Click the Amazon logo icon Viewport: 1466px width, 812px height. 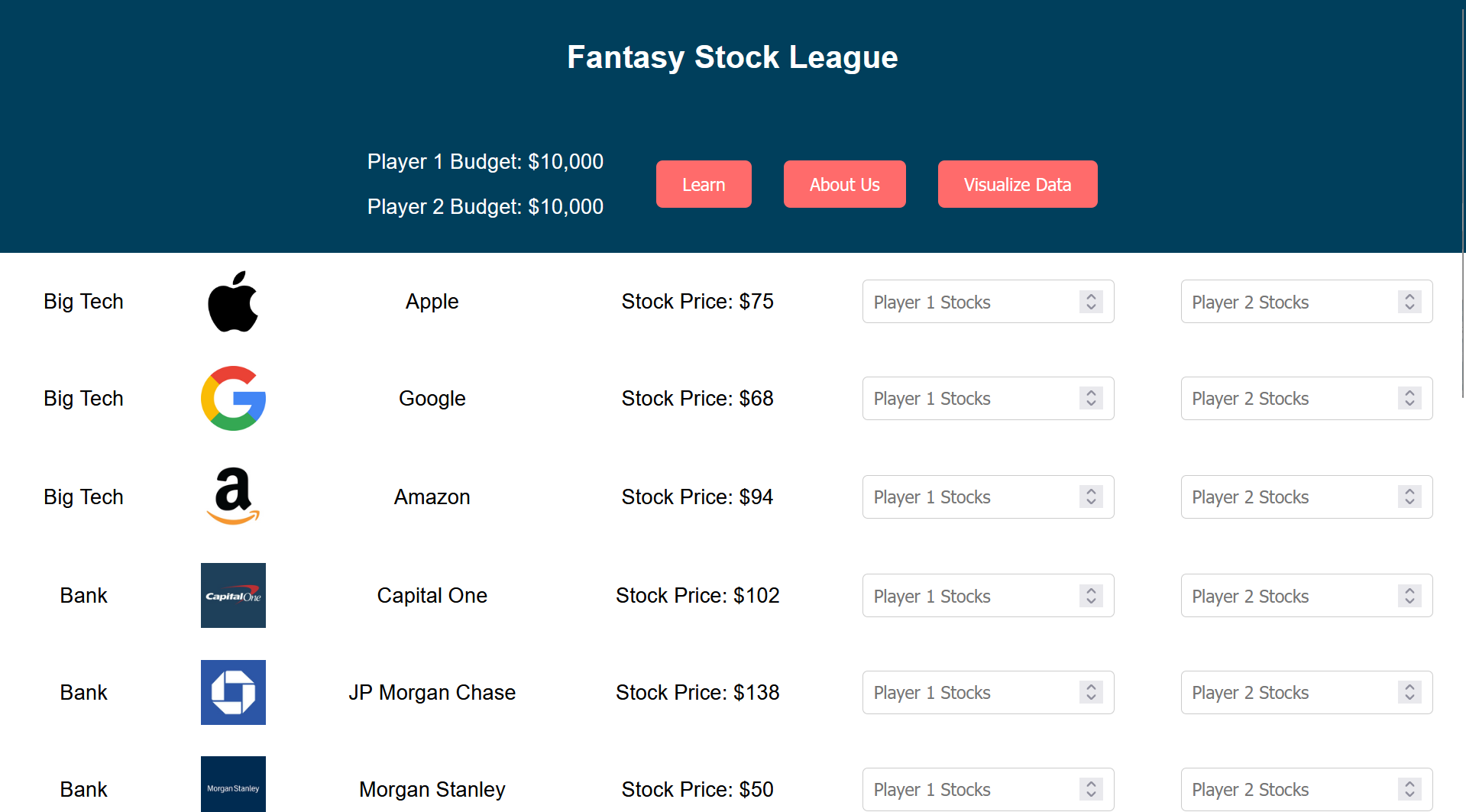click(x=233, y=497)
